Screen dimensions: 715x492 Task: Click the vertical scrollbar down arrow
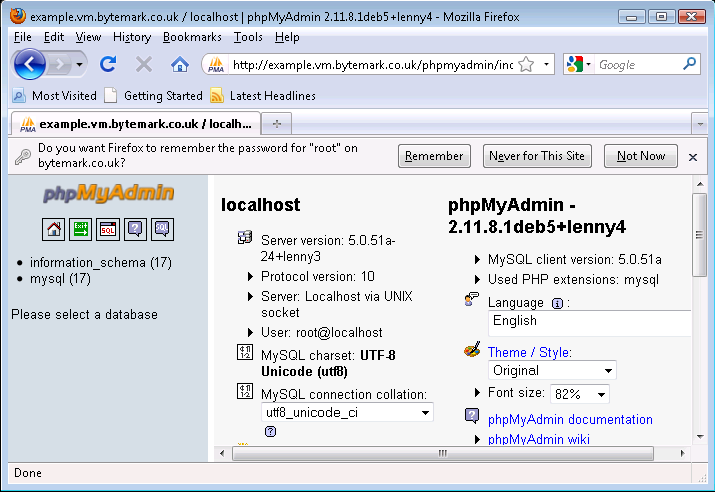point(700,437)
